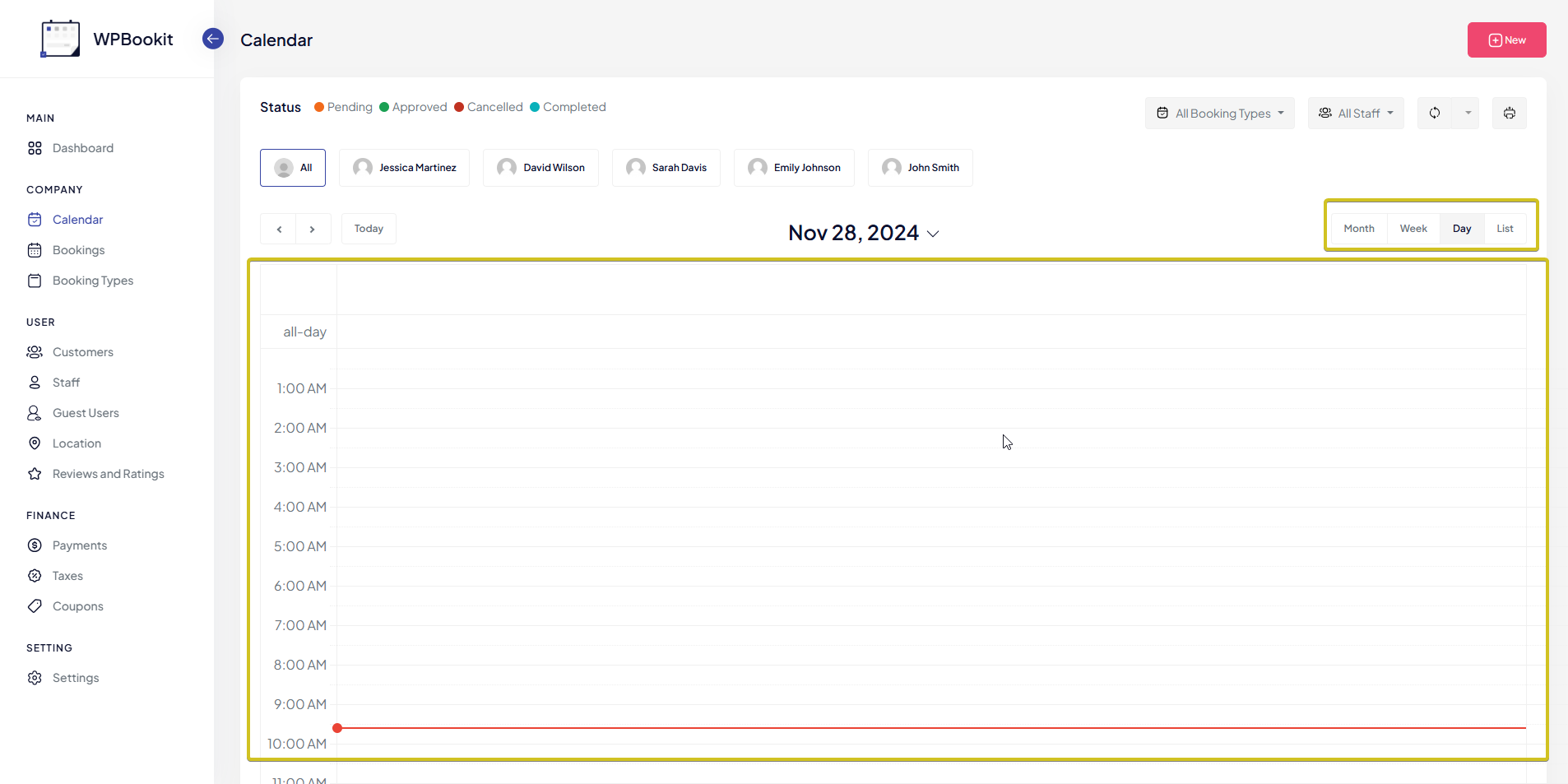Expand the All Booking Types dropdown
This screenshot has height=784, width=1568.
click(1219, 114)
